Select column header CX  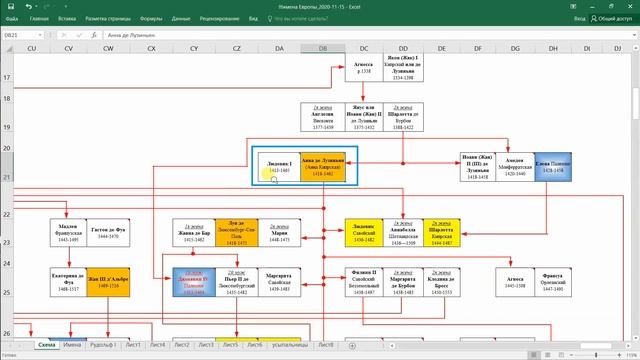151,49
